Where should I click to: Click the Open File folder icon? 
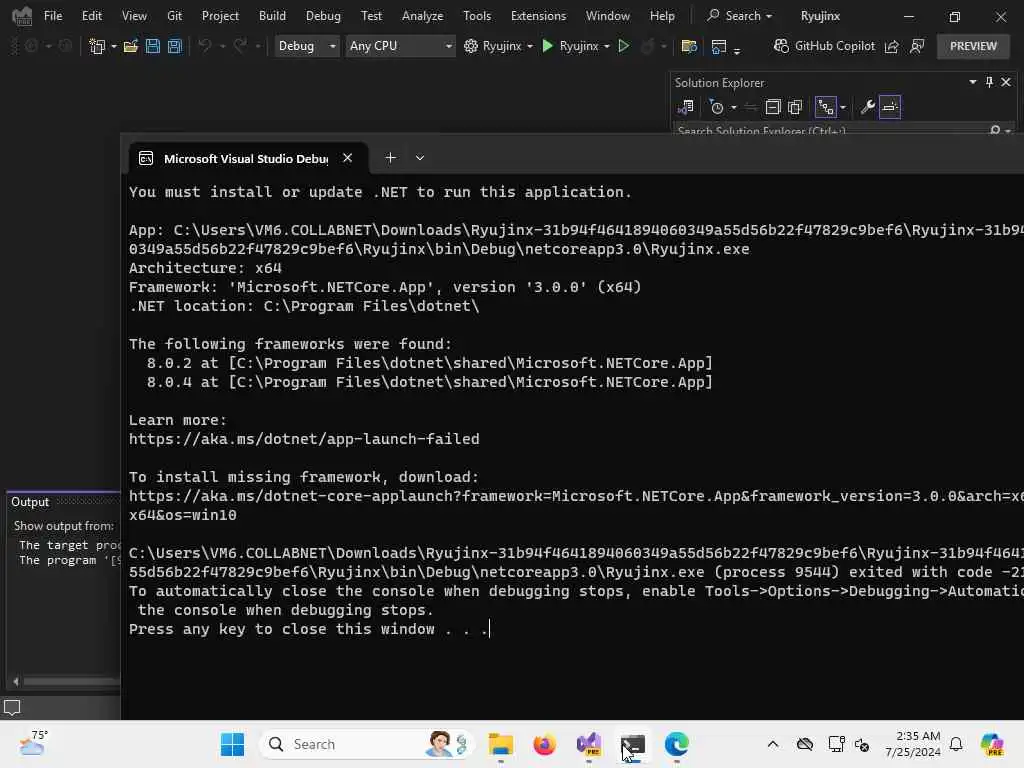pos(131,46)
